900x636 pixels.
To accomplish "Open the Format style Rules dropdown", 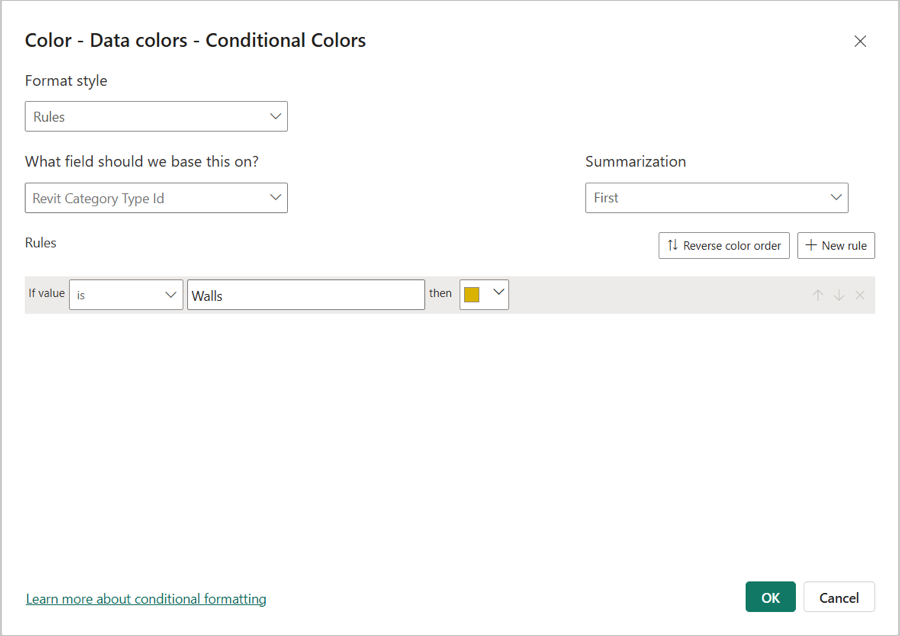I will (156, 117).
